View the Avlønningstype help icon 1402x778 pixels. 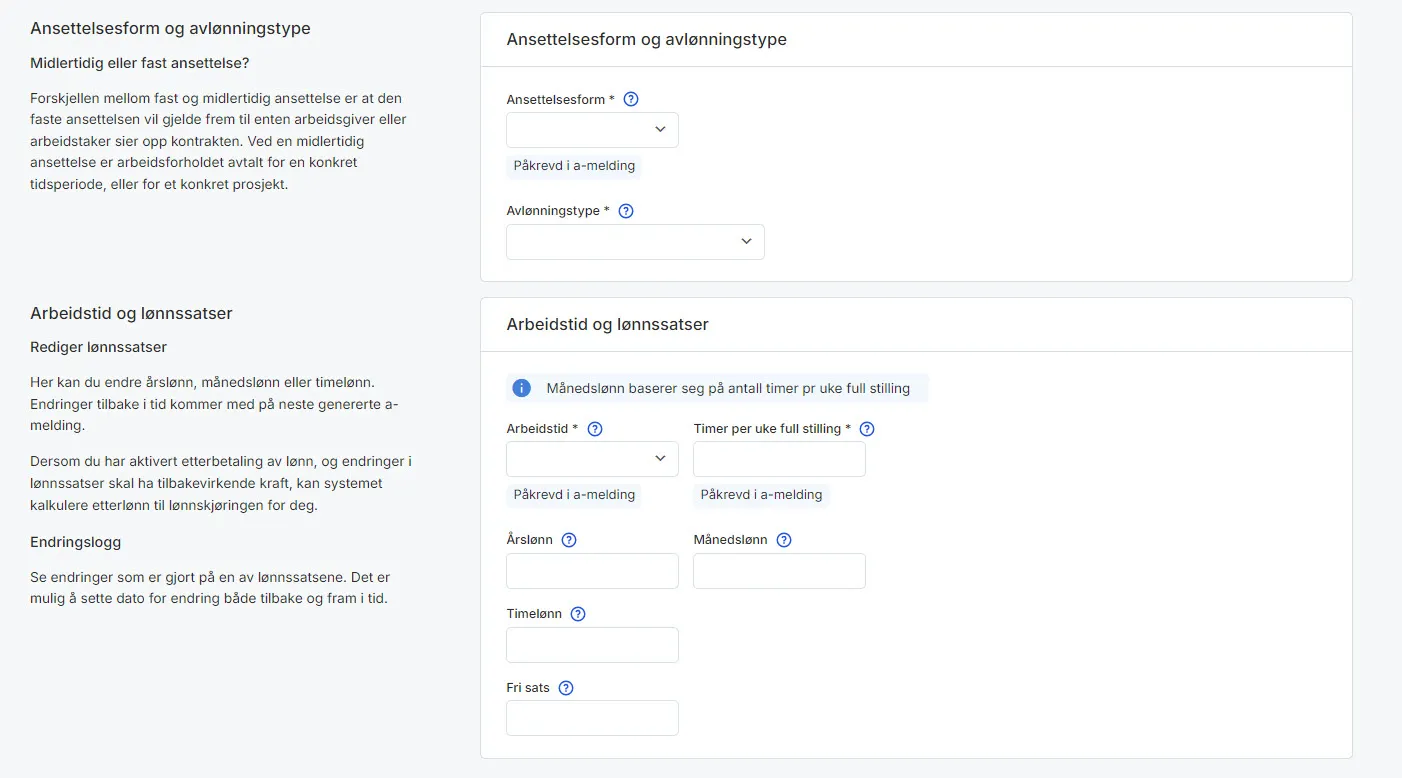click(x=626, y=210)
